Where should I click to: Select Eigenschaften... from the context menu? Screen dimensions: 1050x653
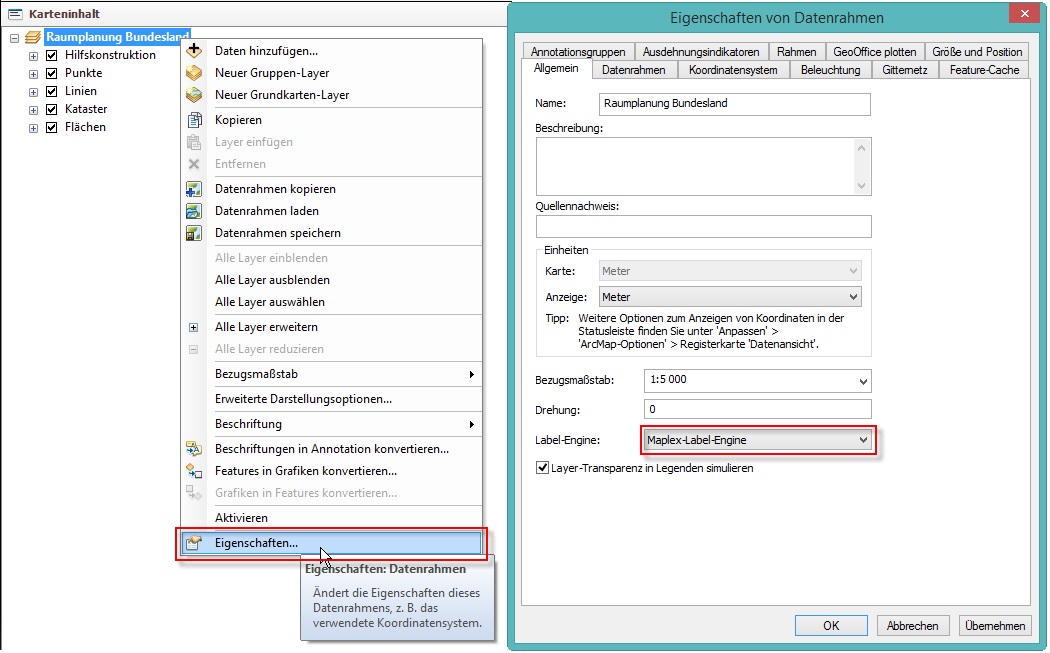256,543
